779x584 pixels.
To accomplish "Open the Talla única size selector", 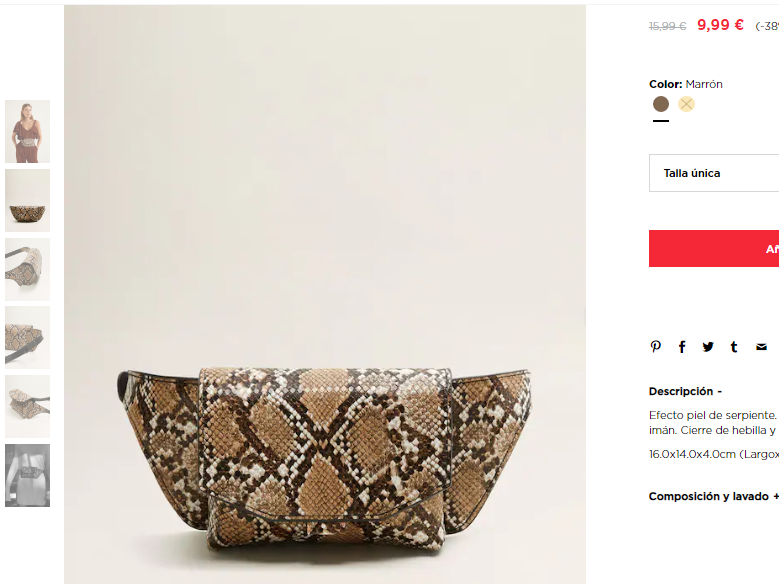I will click(714, 173).
